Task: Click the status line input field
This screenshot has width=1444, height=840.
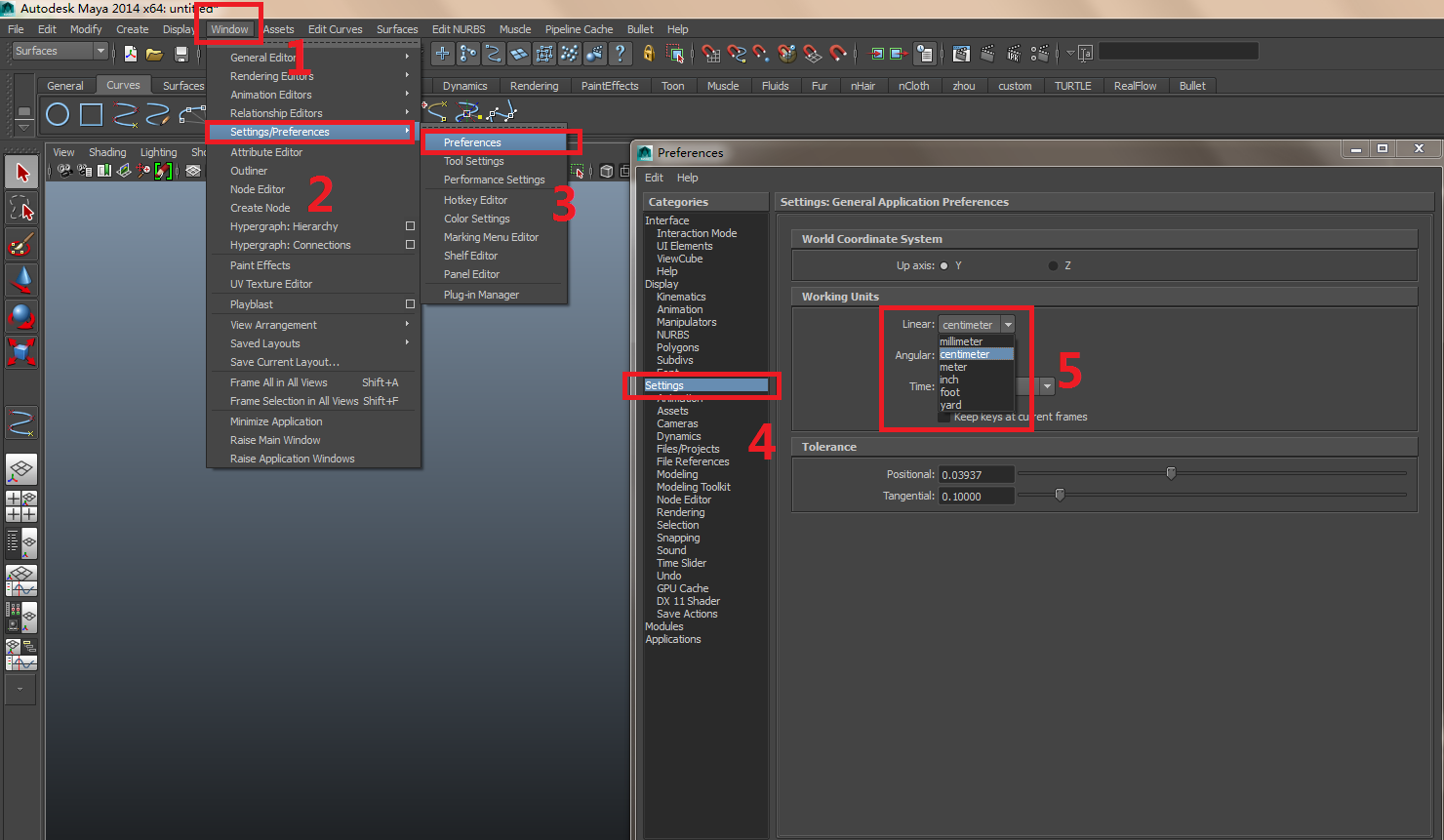Action: [x=1179, y=52]
